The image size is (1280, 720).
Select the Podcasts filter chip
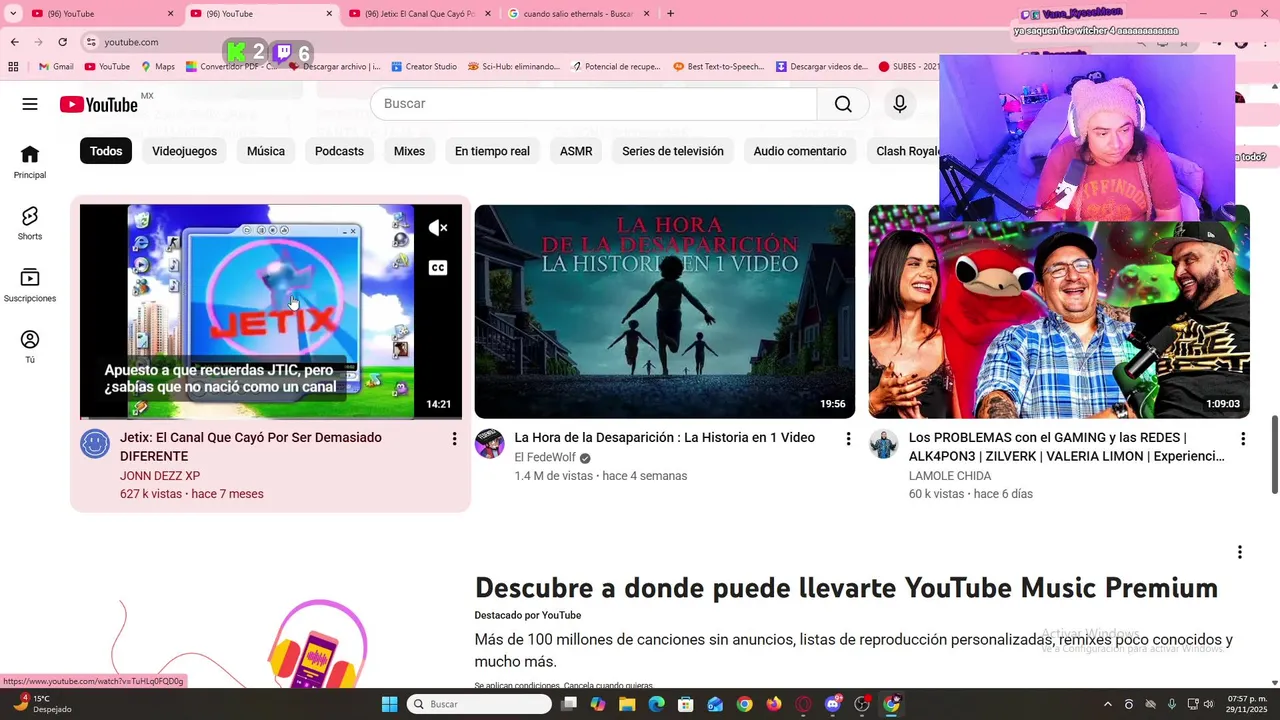coord(339,151)
